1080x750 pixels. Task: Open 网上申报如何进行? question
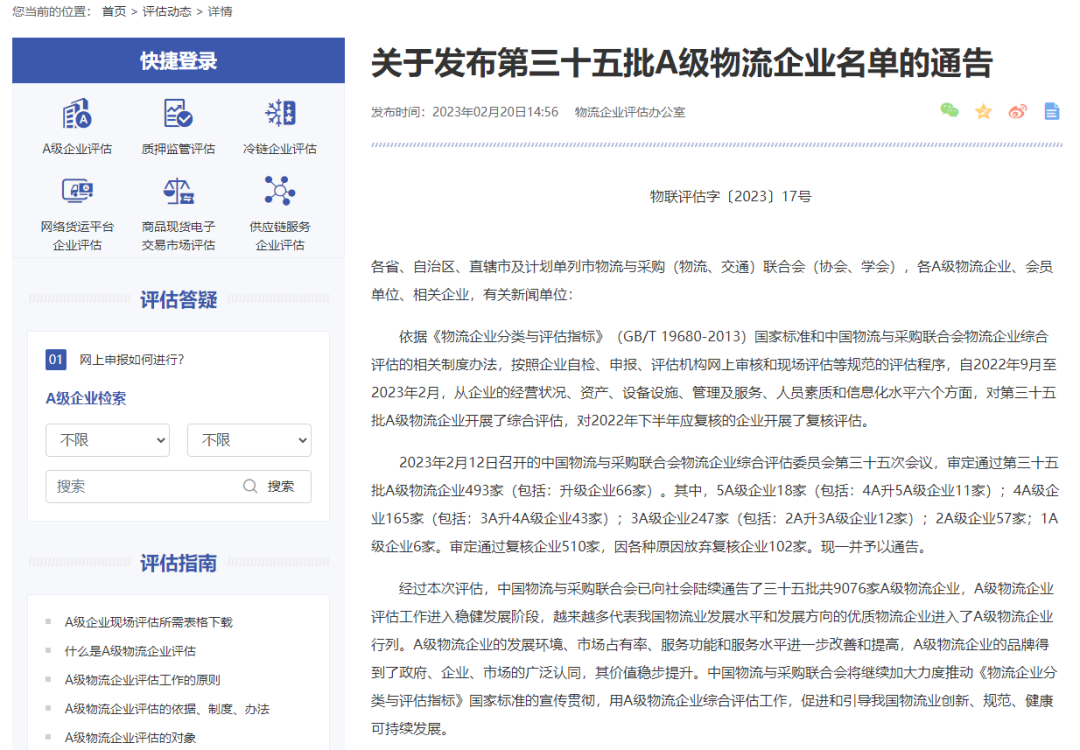click(x=132, y=360)
